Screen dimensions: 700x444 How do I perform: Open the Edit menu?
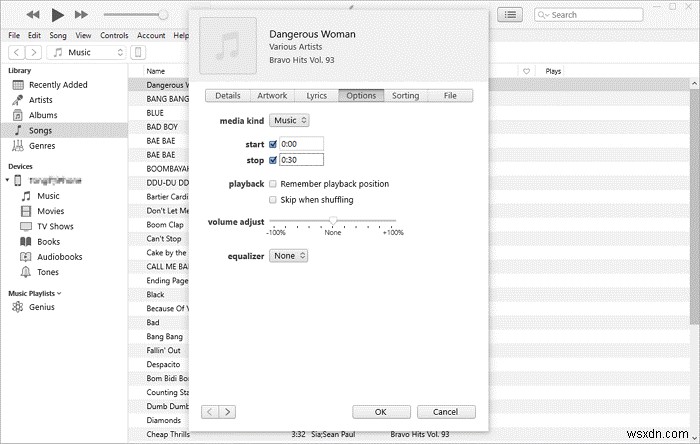point(34,35)
